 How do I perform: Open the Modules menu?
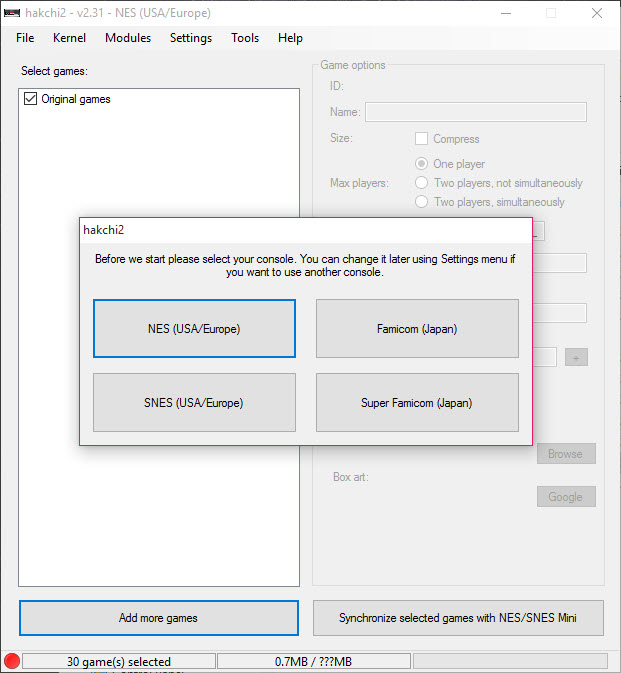[128, 38]
